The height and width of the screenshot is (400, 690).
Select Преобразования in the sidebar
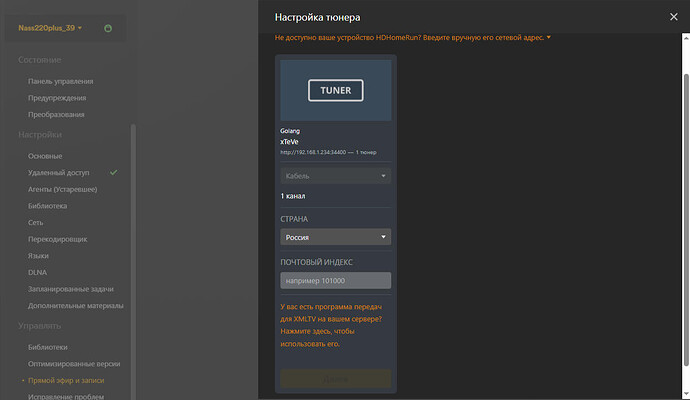pos(57,114)
